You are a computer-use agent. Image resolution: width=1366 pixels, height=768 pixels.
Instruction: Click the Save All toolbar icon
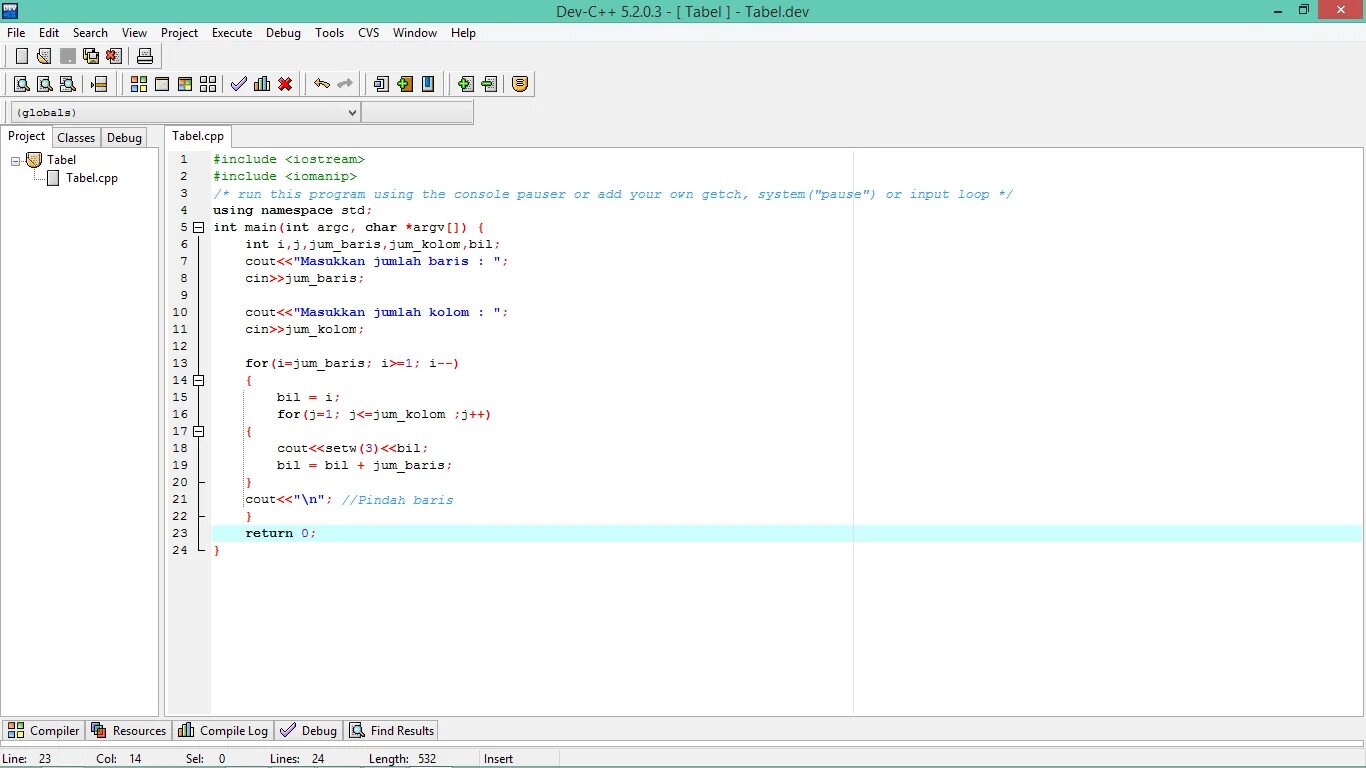[x=91, y=56]
